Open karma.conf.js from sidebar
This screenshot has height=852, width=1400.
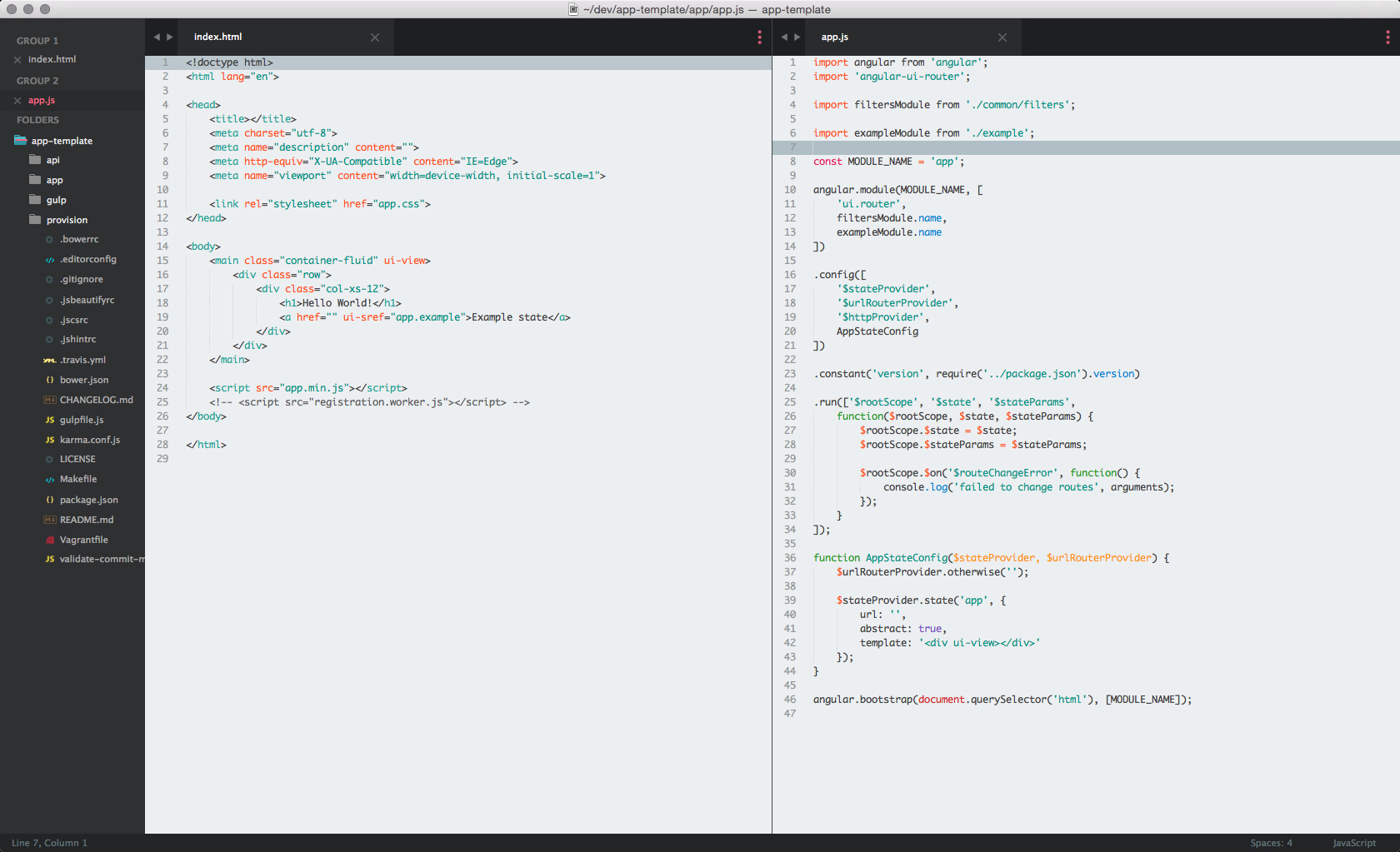pos(90,440)
